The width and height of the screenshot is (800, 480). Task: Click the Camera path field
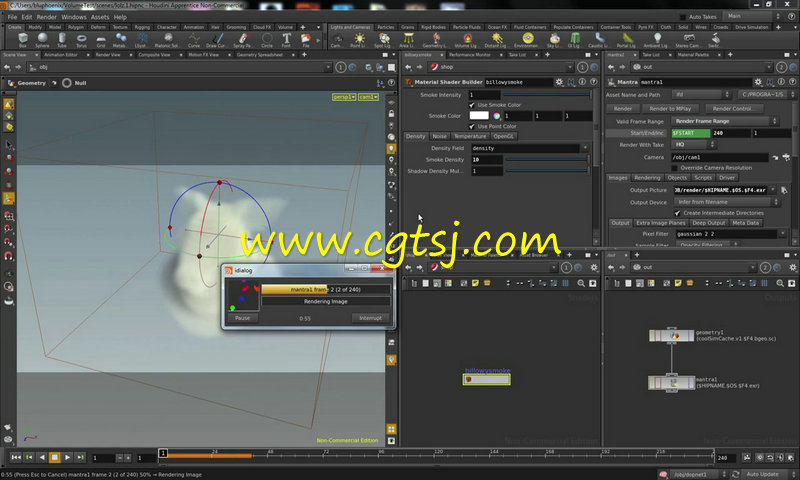click(719, 158)
